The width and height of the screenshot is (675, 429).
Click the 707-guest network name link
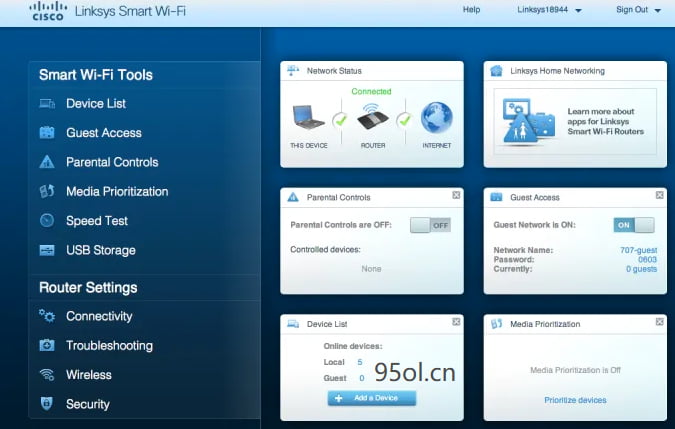[639, 250]
